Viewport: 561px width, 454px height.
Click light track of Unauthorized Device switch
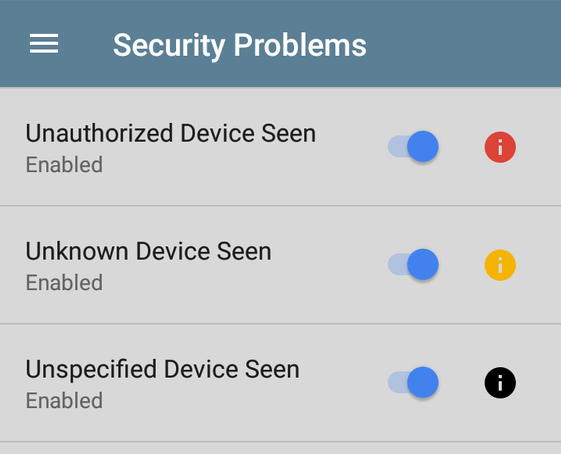397,146
